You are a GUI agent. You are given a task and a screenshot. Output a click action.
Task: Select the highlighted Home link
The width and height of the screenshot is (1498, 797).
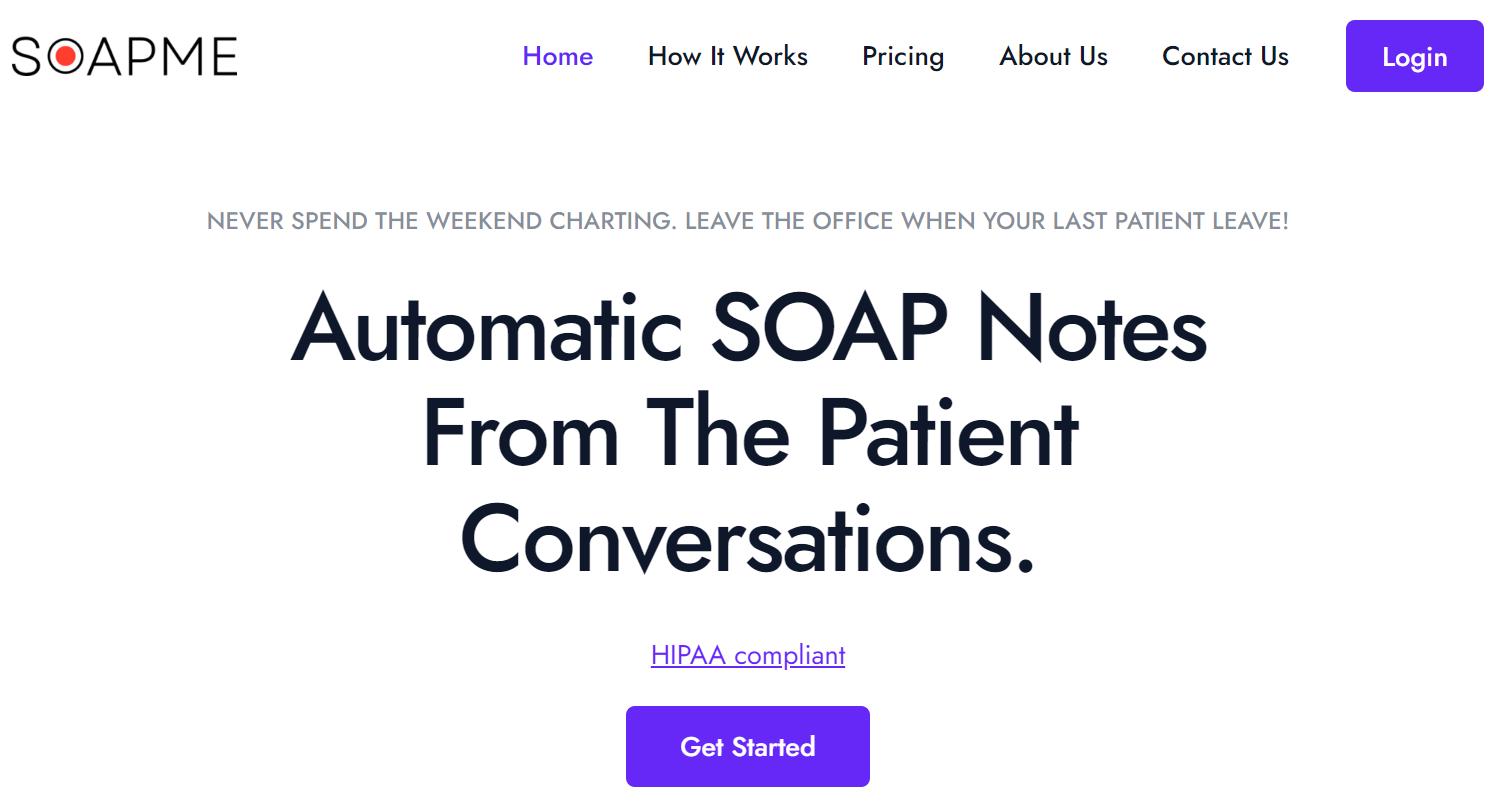coord(557,57)
